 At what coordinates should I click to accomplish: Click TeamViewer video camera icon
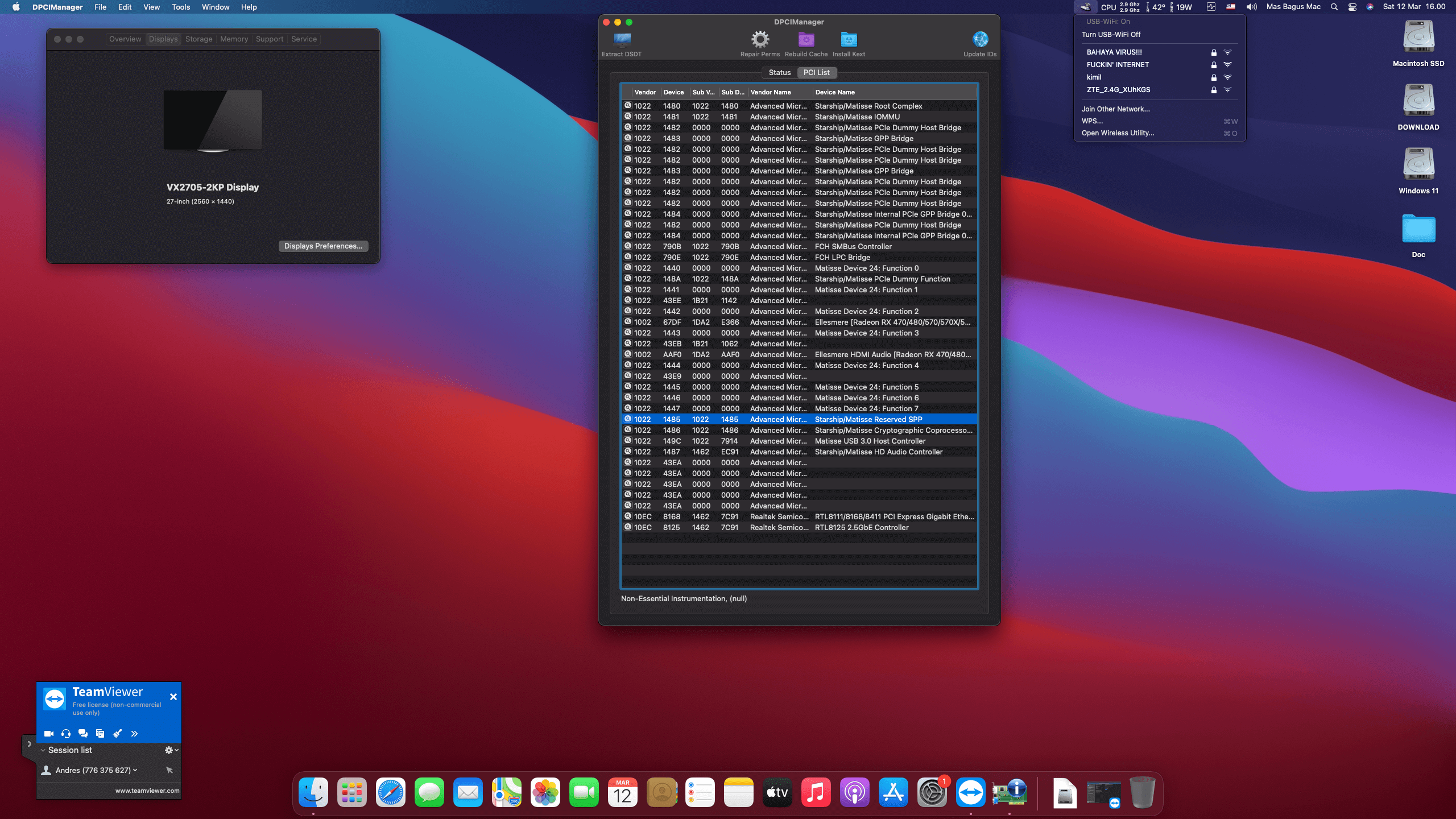[x=49, y=734]
